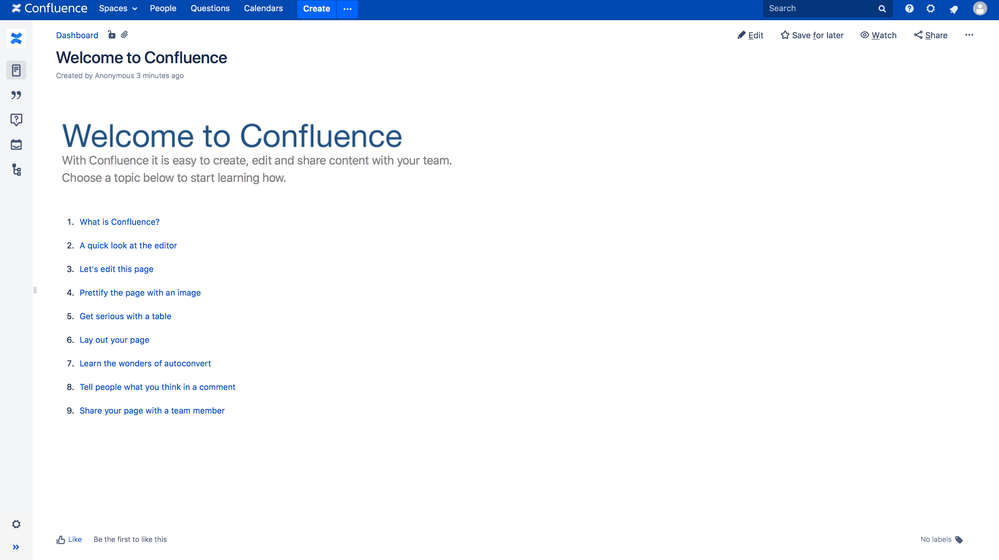Viewport: 999px width, 560px height.
Task: Click Save for later star
Action: [x=812, y=35]
